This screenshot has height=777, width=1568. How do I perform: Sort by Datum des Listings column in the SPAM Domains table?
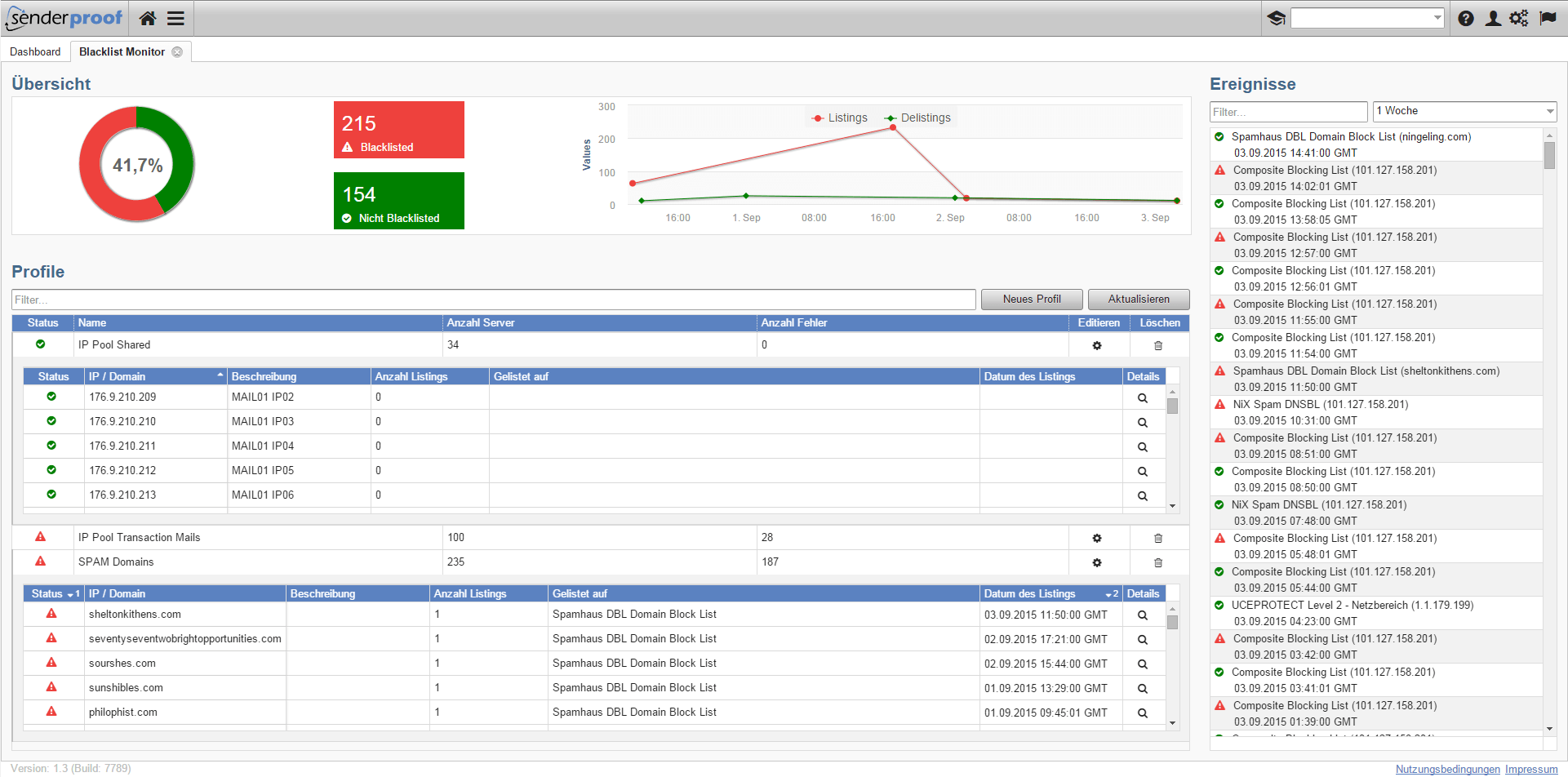tap(1029, 593)
